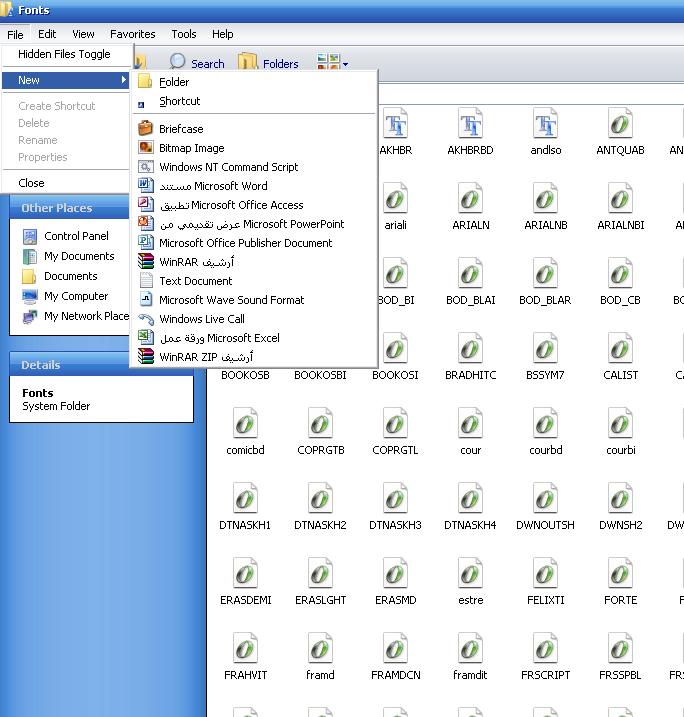Select the FORTE font file
Screen dimensions: 684x717
click(x=620, y=582)
